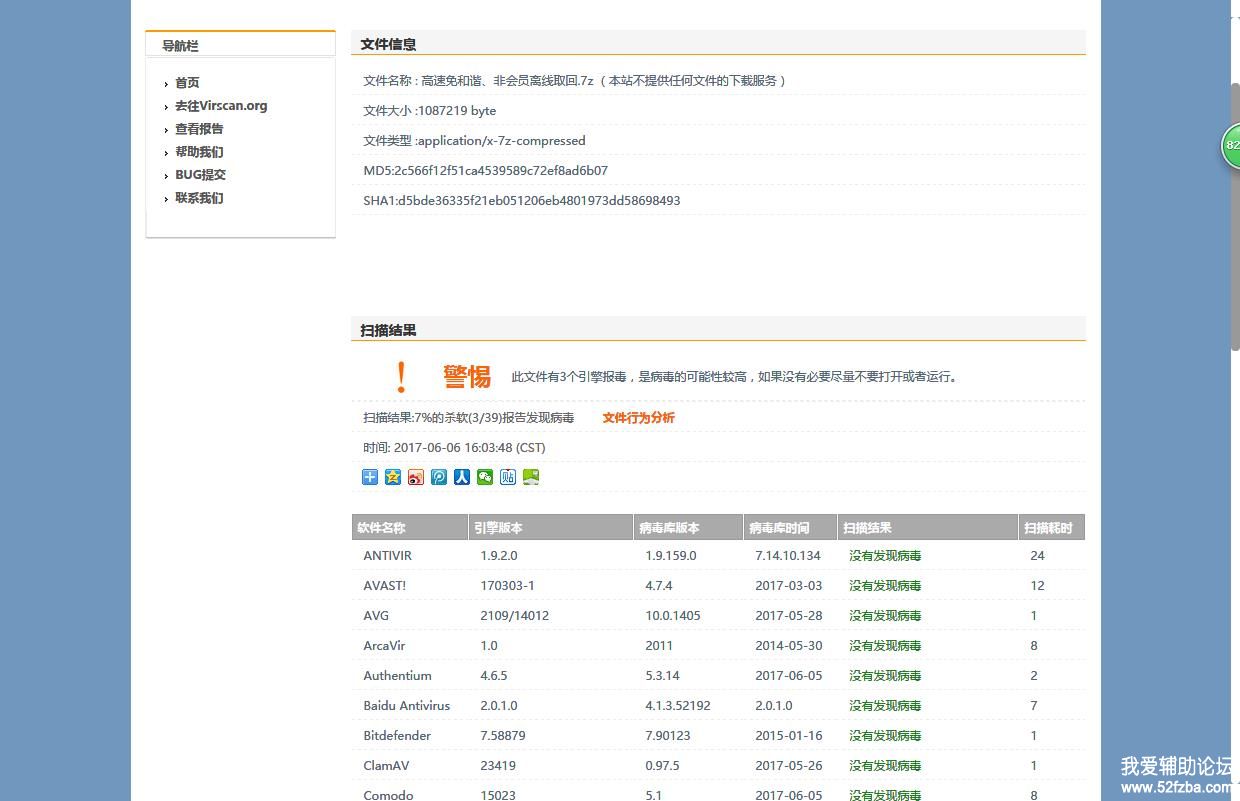Share via Baidu Tieba icon
Screen dimensions: 1240x801
[x=508, y=477]
